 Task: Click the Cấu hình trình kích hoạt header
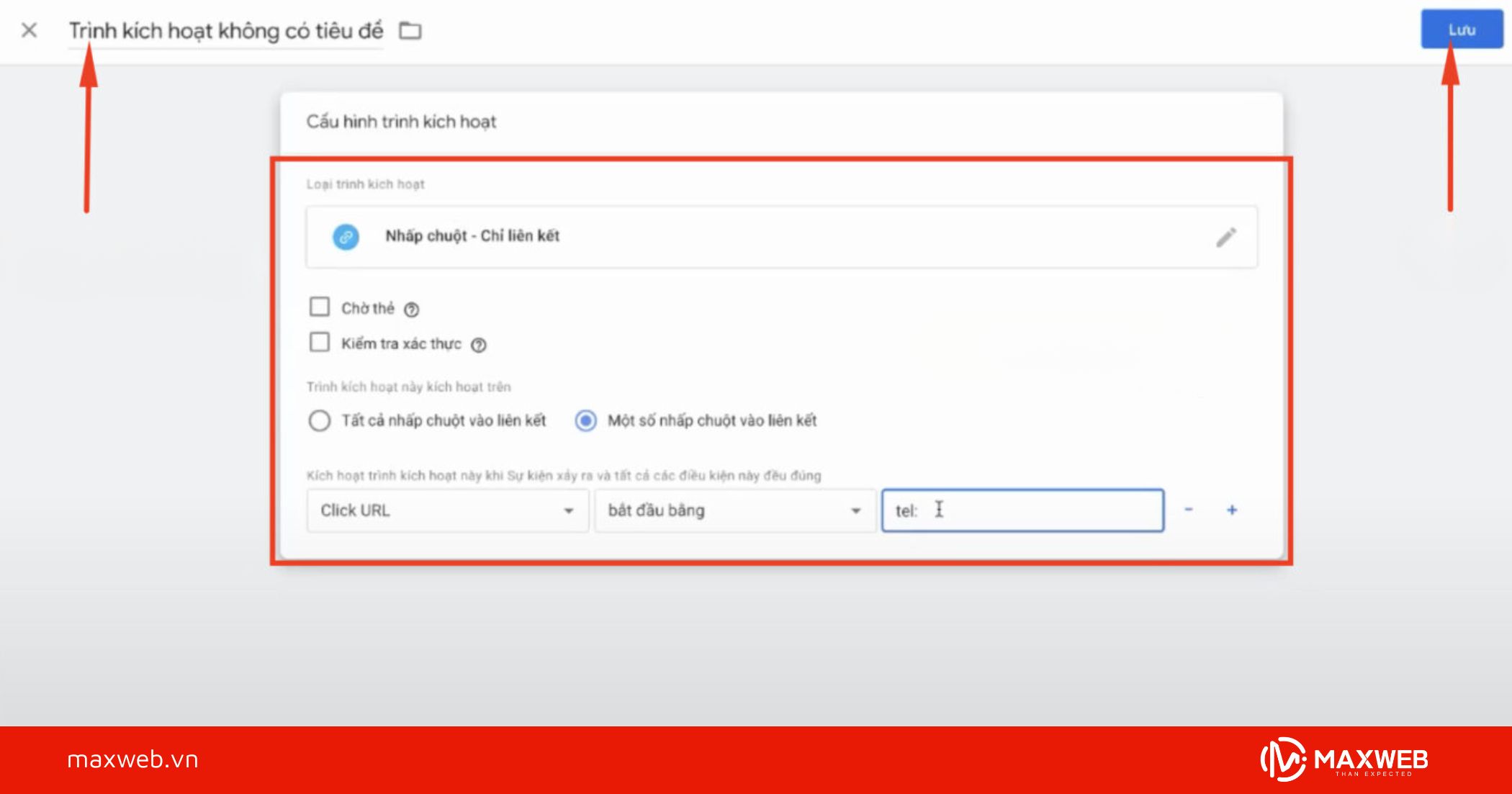401,122
